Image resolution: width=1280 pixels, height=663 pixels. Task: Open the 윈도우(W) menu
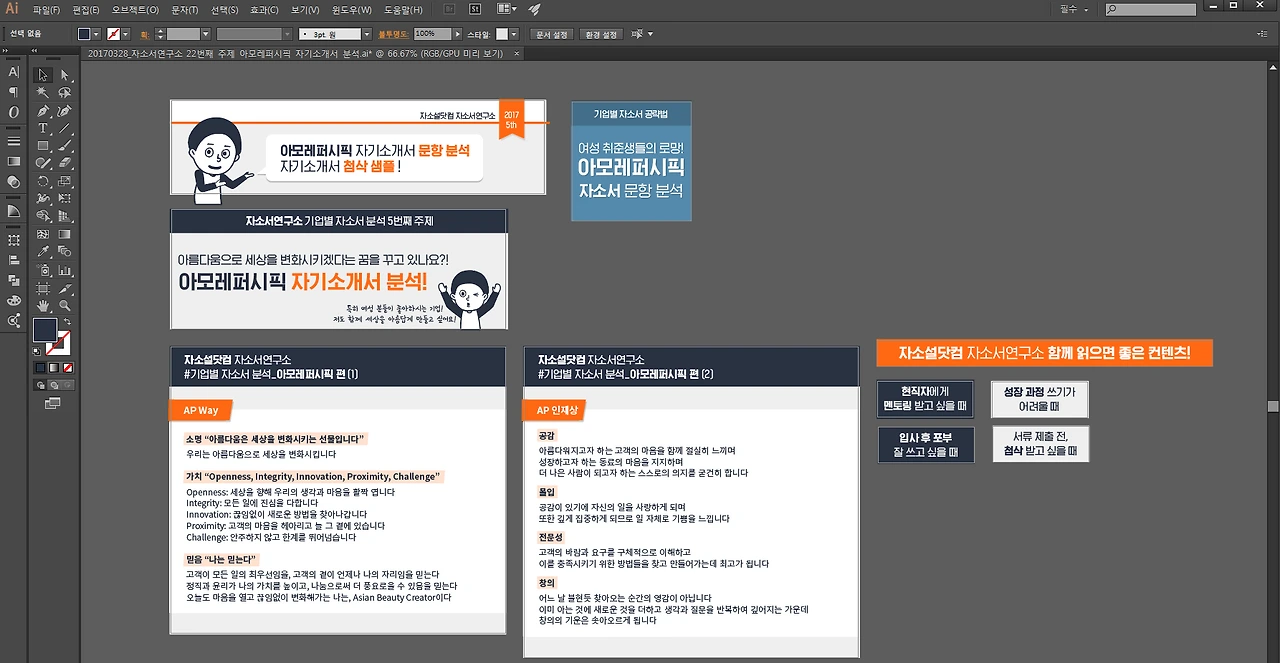pos(350,9)
